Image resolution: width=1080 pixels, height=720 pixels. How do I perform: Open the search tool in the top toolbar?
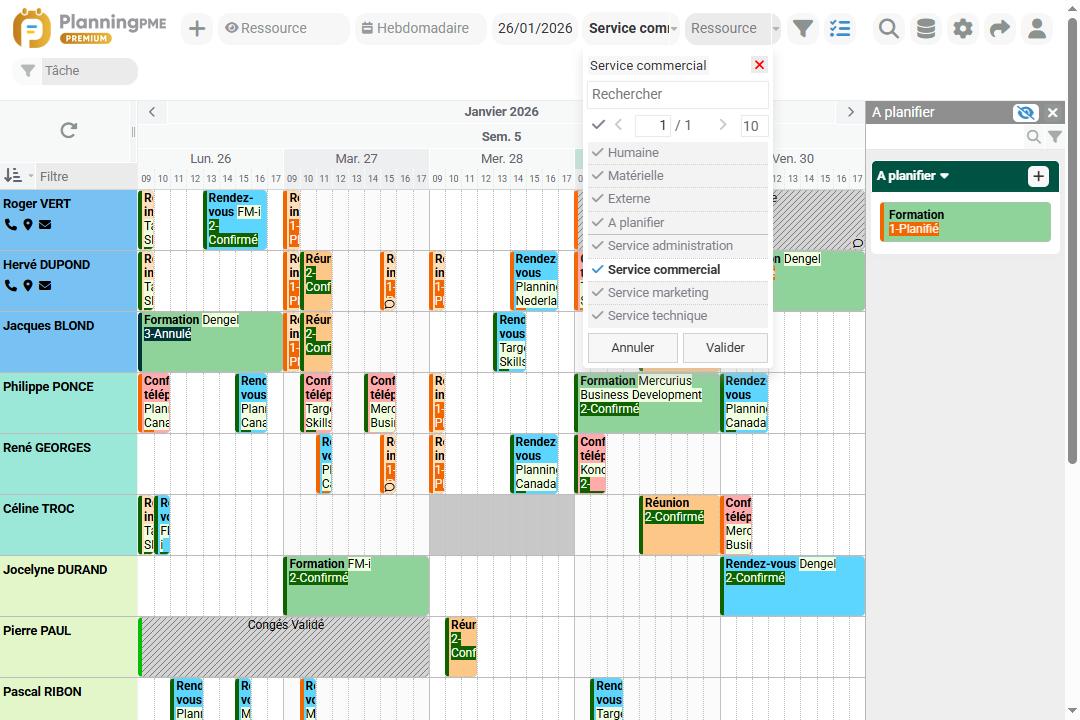(888, 29)
